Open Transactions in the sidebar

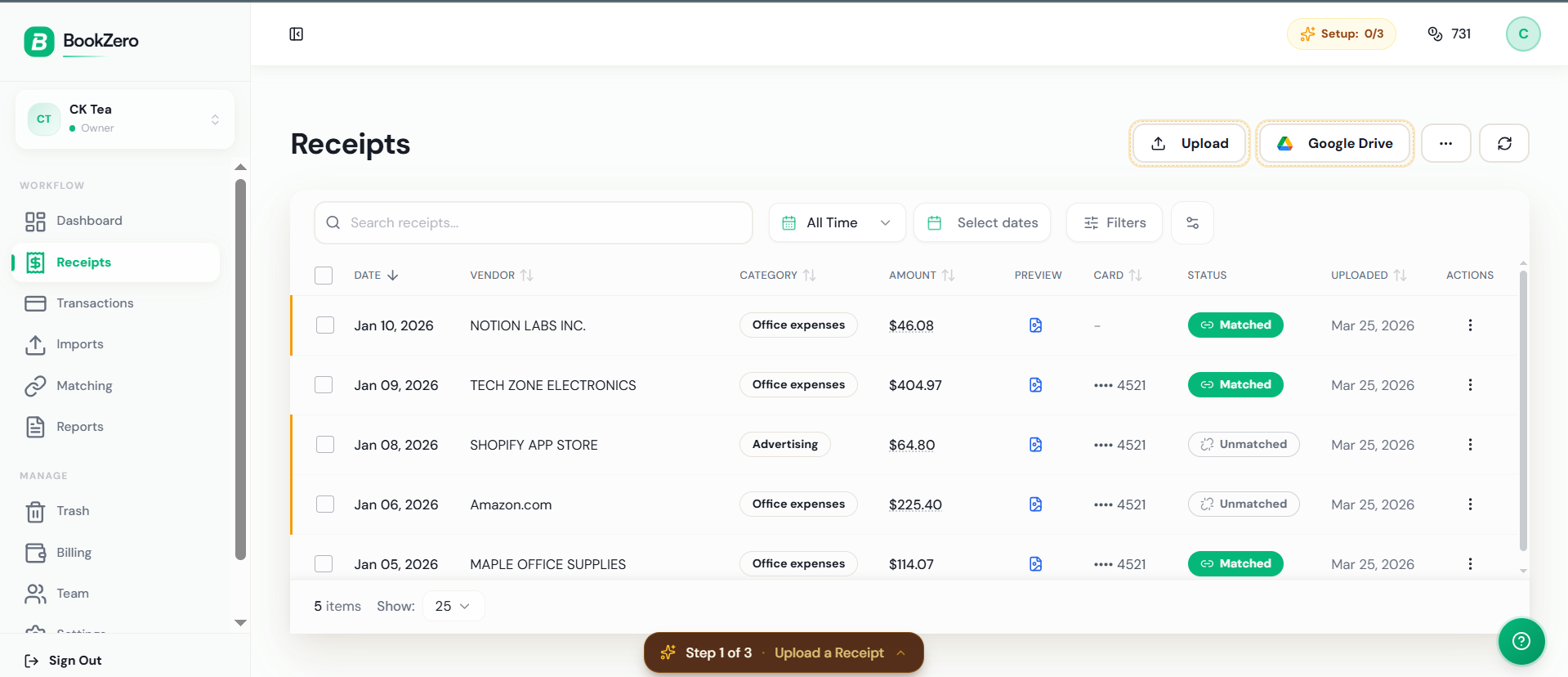pos(116,303)
